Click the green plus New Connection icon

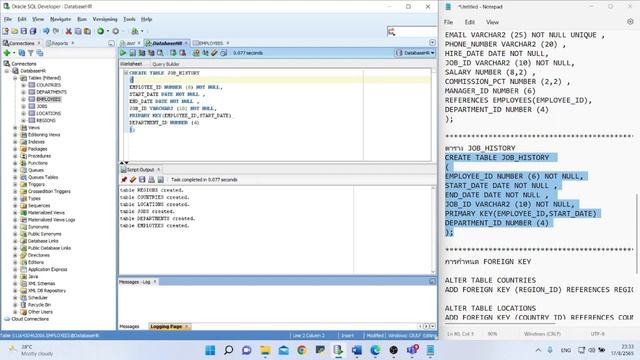[7, 53]
